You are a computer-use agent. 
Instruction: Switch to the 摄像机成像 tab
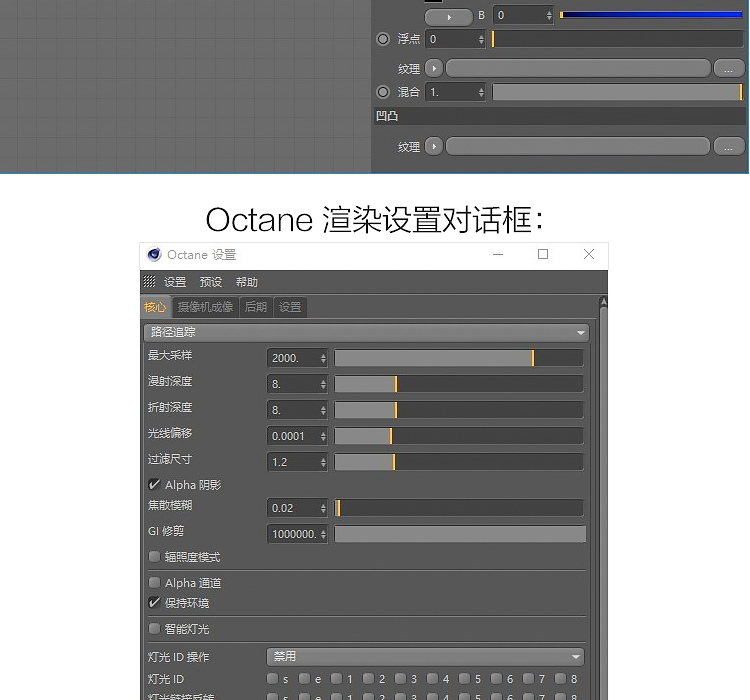click(x=205, y=307)
